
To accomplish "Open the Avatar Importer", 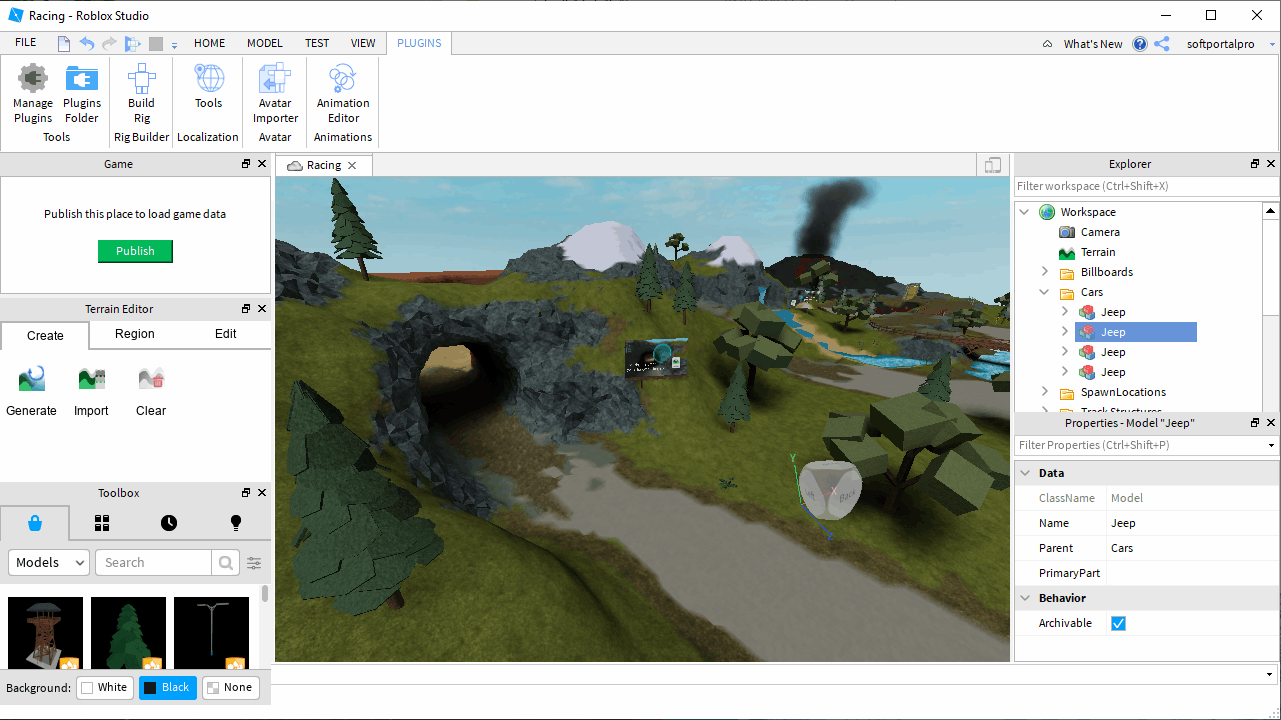I will click(275, 94).
